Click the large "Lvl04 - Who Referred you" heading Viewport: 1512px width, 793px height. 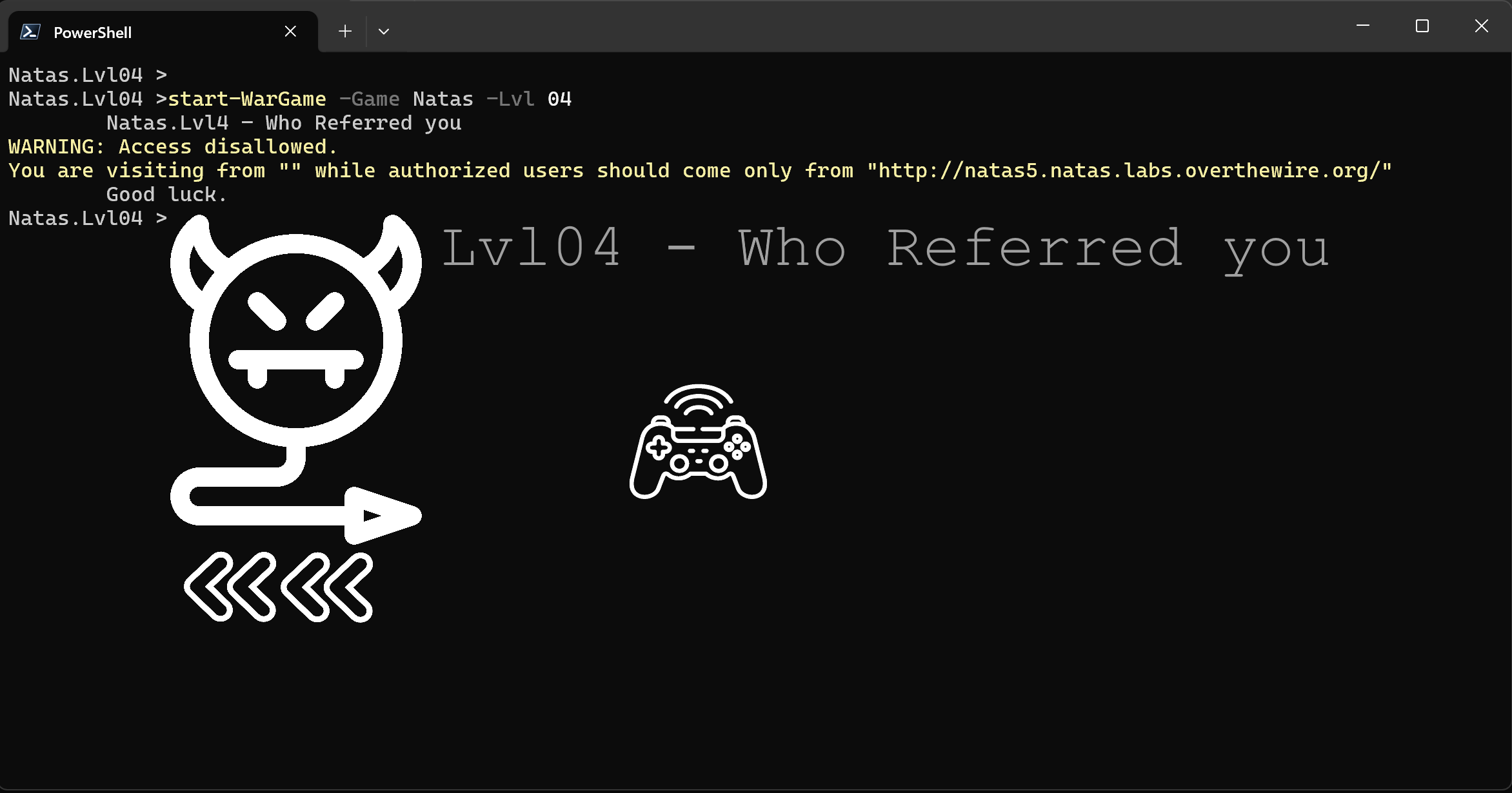pyautogui.click(x=885, y=249)
